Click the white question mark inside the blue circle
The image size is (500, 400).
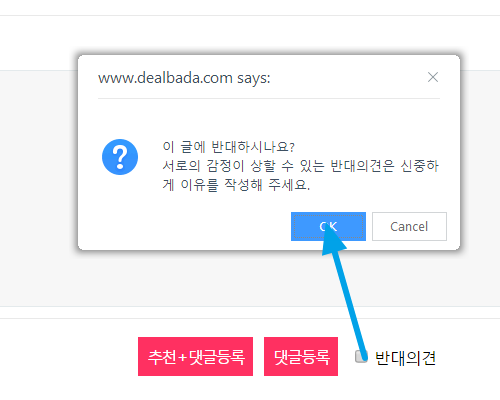120,157
